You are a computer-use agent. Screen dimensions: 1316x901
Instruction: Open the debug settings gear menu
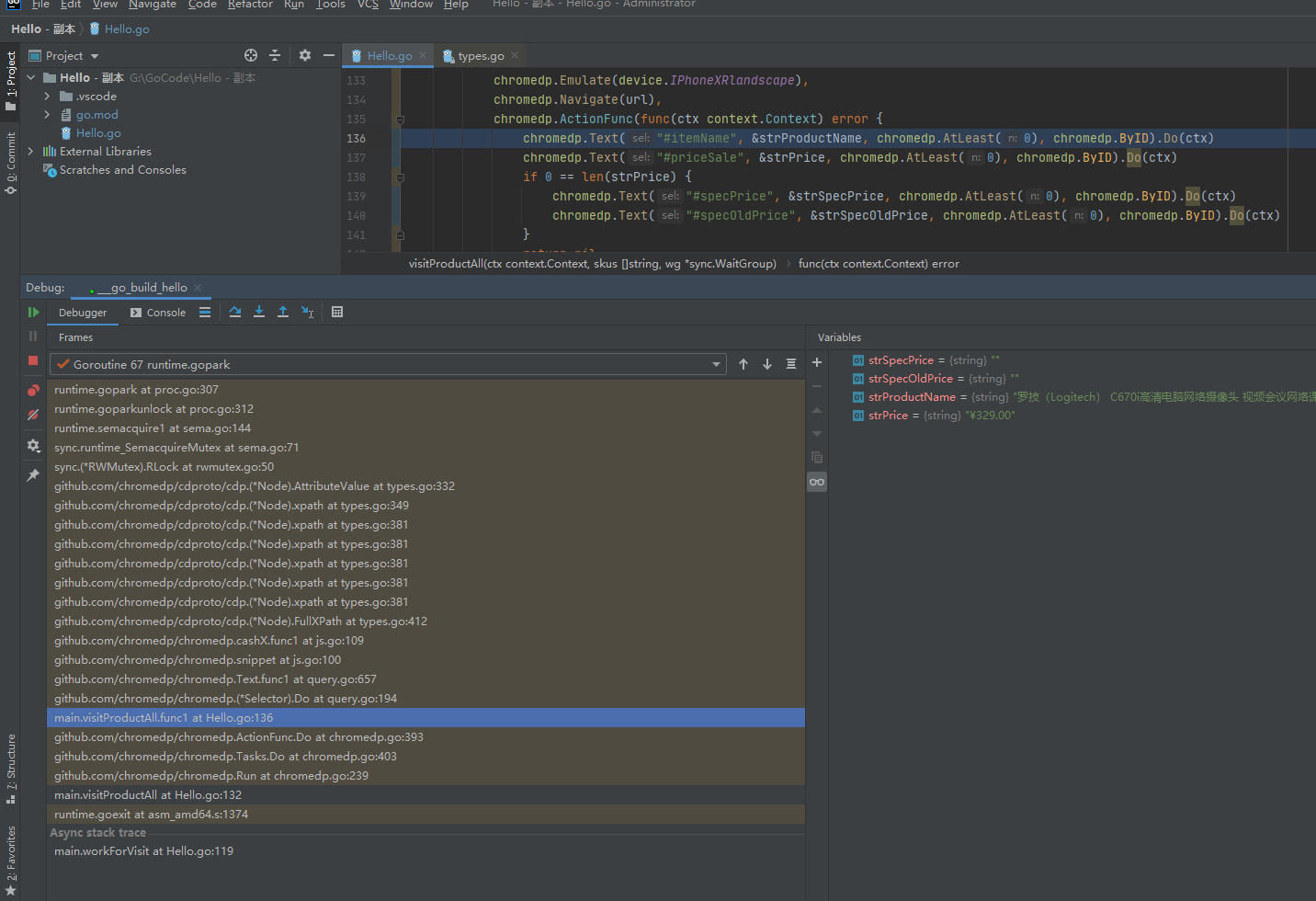[x=33, y=446]
